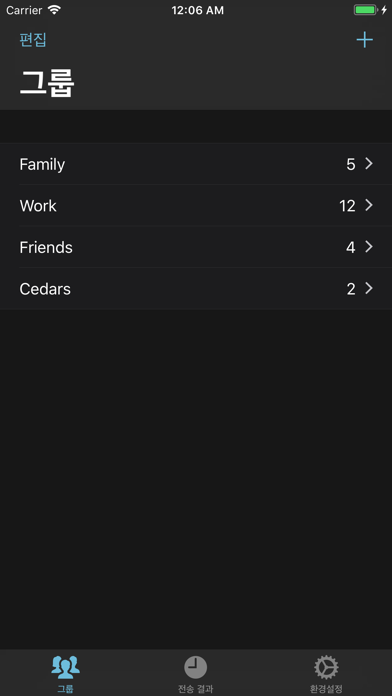392x696 pixels.
Task: Expand the Family row chevron
Action: coord(369,164)
